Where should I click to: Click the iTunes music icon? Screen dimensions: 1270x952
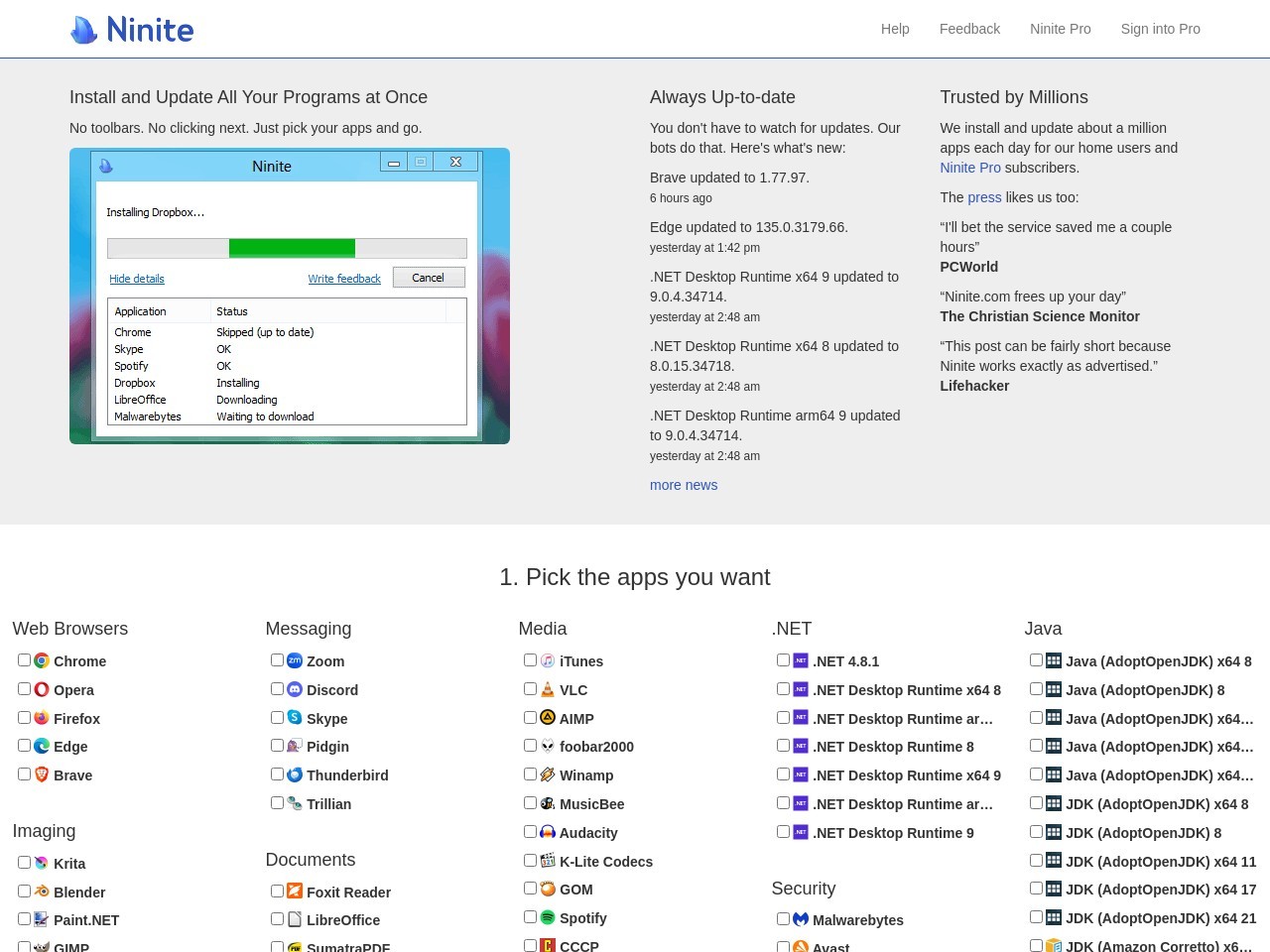pos(548,660)
